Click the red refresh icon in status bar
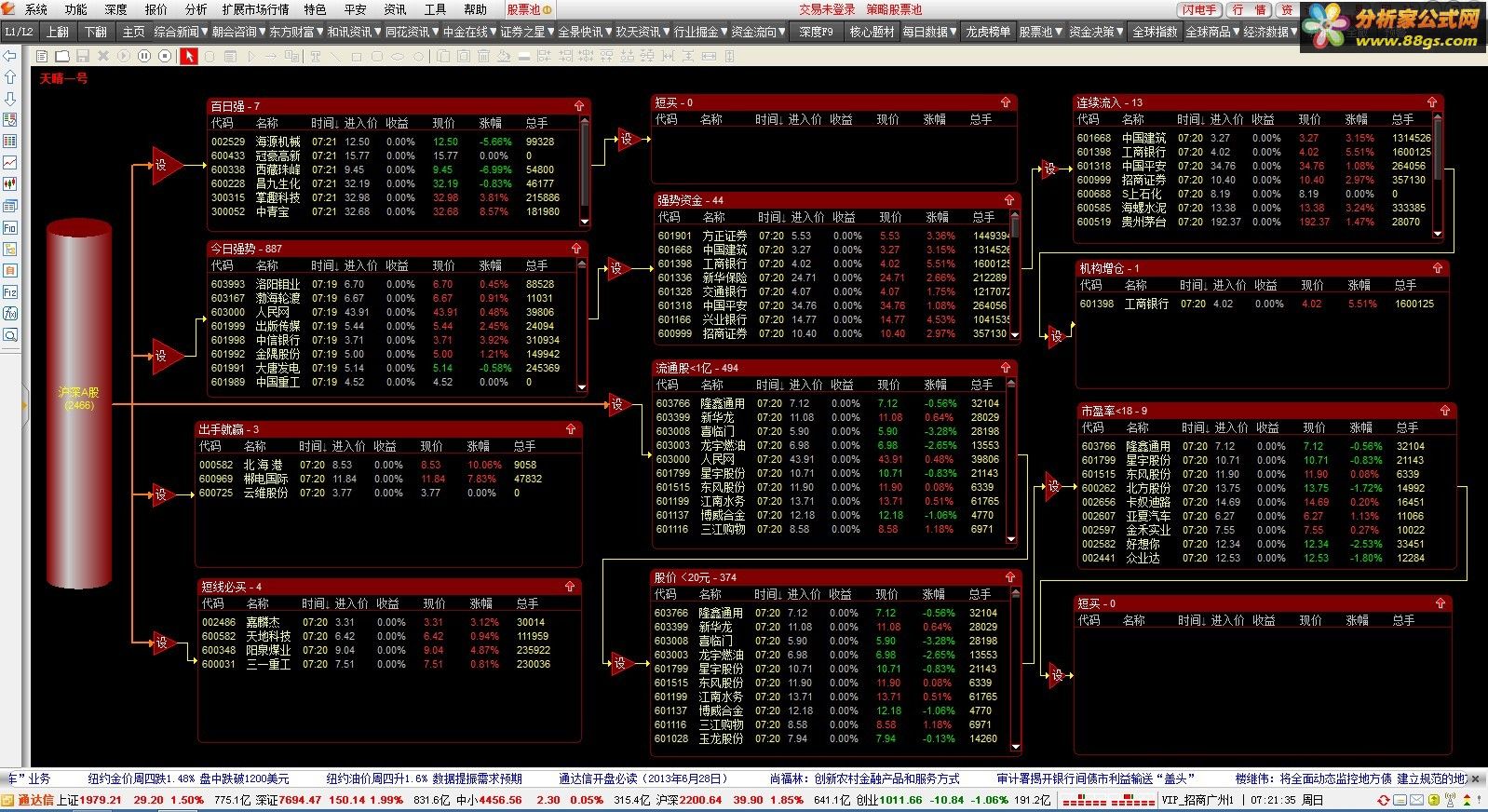This screenshot has height=812, width=1488. coord(1385,800)
